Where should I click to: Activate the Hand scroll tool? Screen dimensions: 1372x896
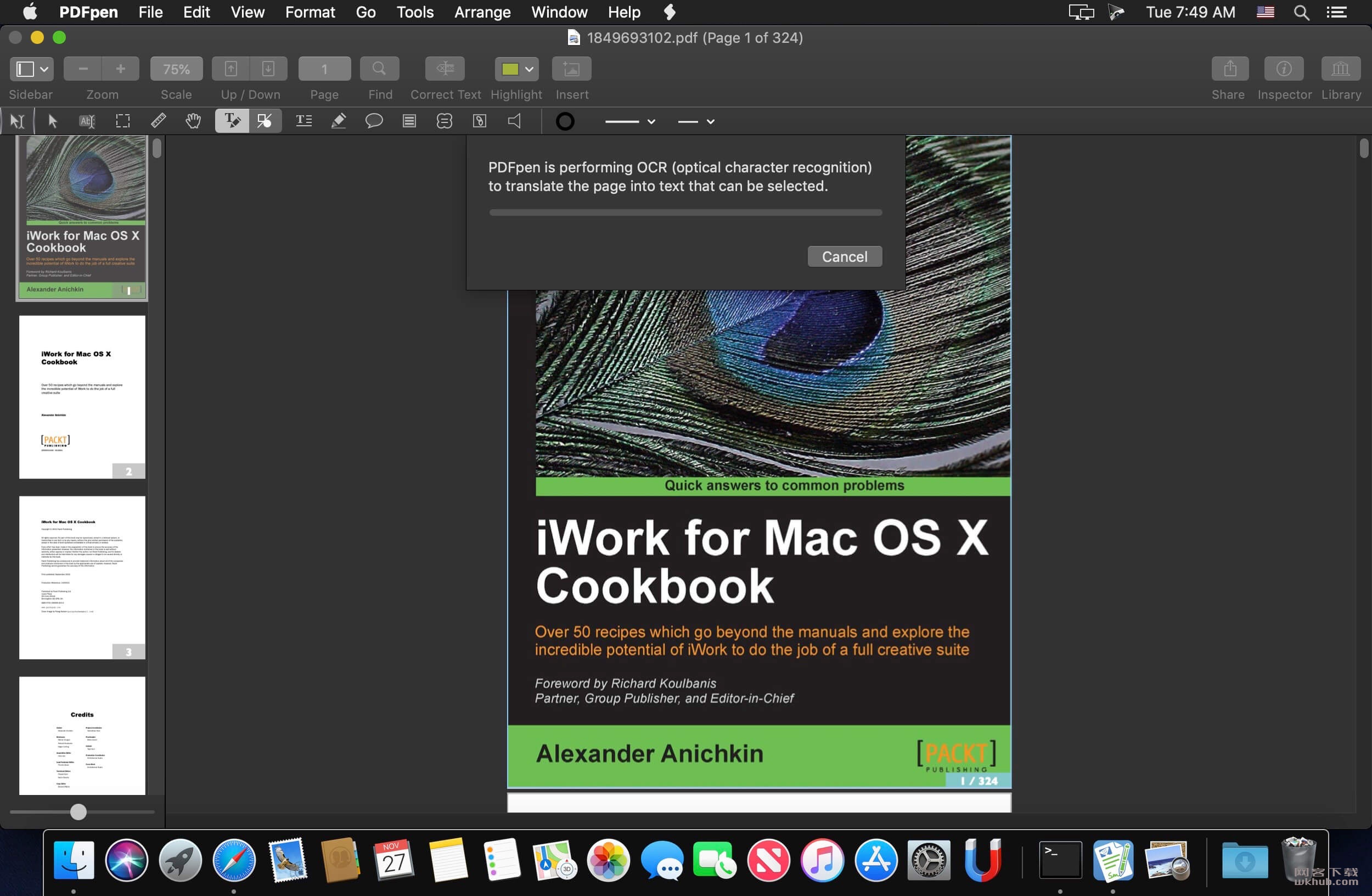coord(193,121)
